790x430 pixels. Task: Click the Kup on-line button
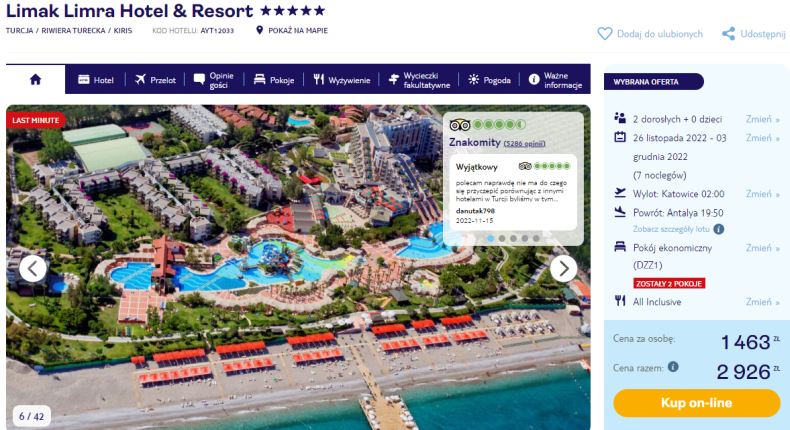[x=696, y=403]
